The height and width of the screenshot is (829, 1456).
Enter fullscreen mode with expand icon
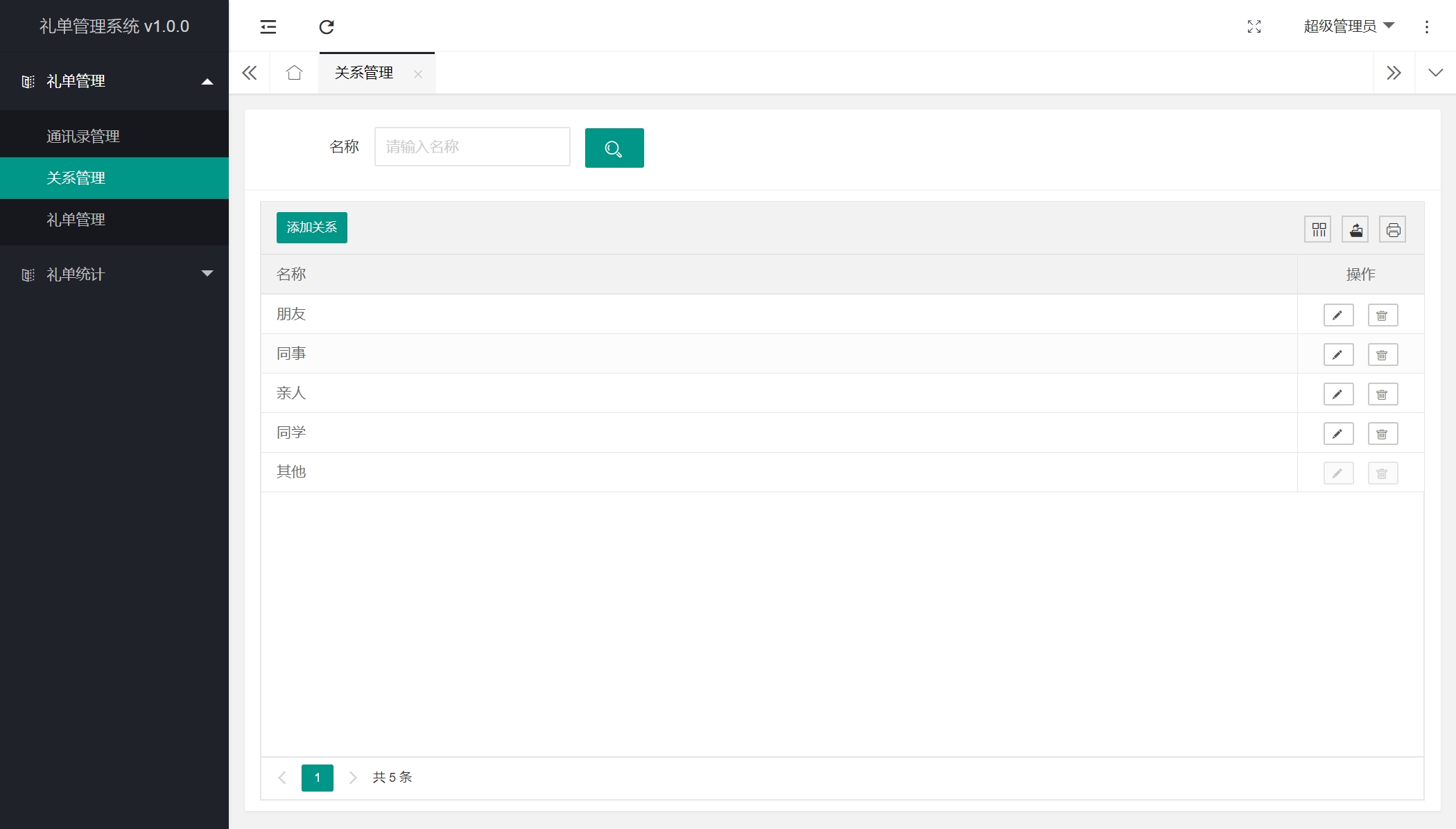(x=1254, y=27)
